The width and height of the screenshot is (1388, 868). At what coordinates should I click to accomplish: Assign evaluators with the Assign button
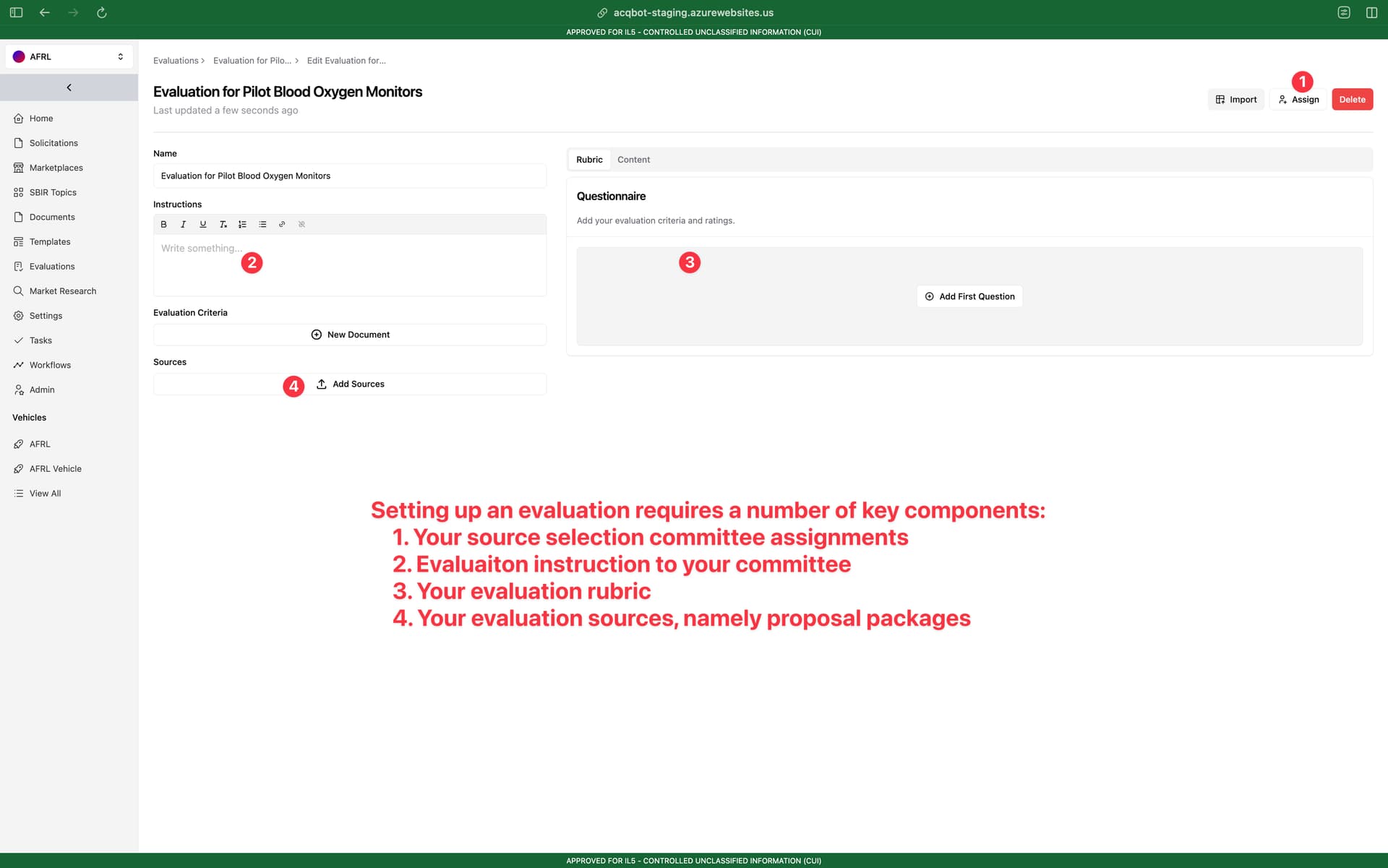click(x=1298, y=100)
